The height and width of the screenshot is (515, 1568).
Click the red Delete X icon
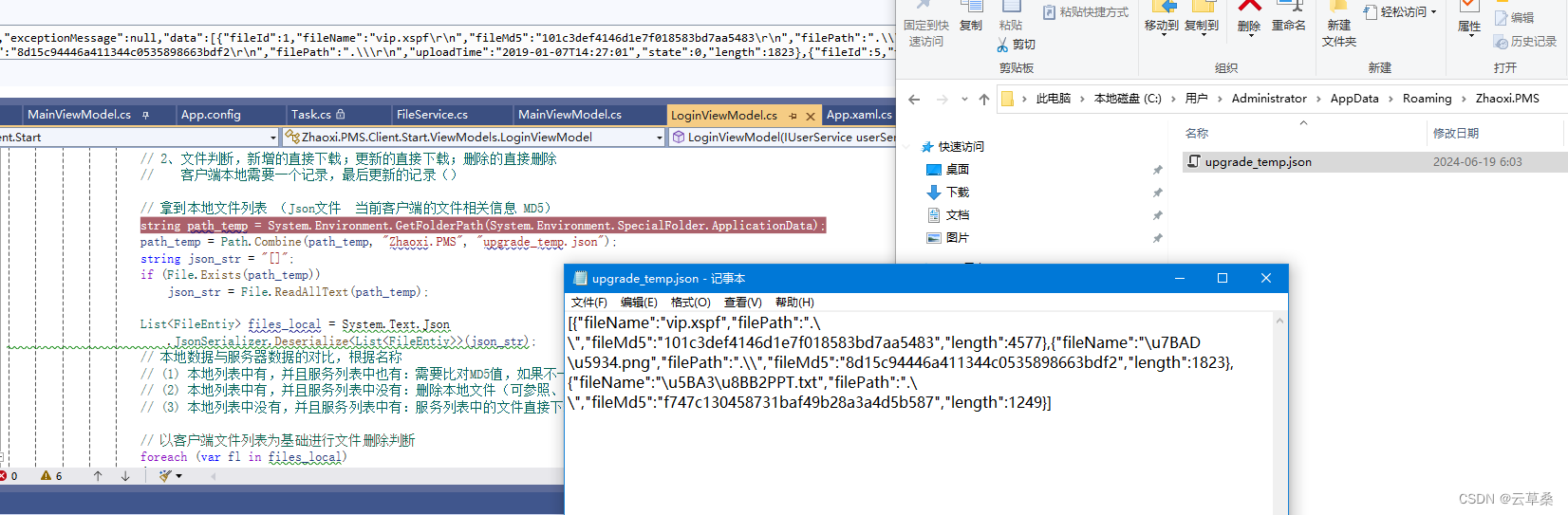click(x=1249, y=8)
